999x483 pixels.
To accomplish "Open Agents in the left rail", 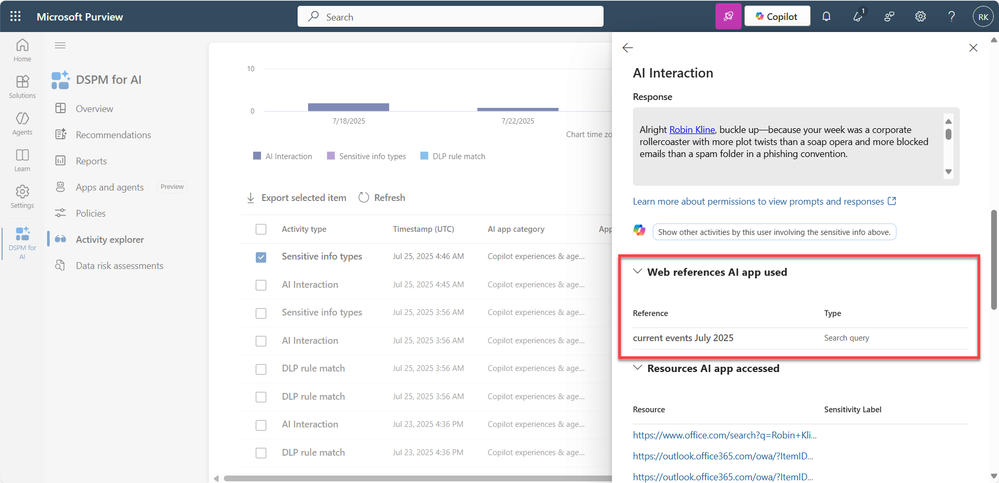I will click(22, 123).
